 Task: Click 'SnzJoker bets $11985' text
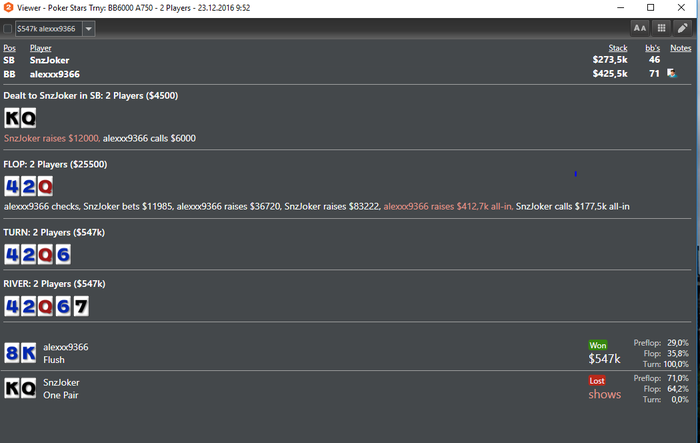128,206
